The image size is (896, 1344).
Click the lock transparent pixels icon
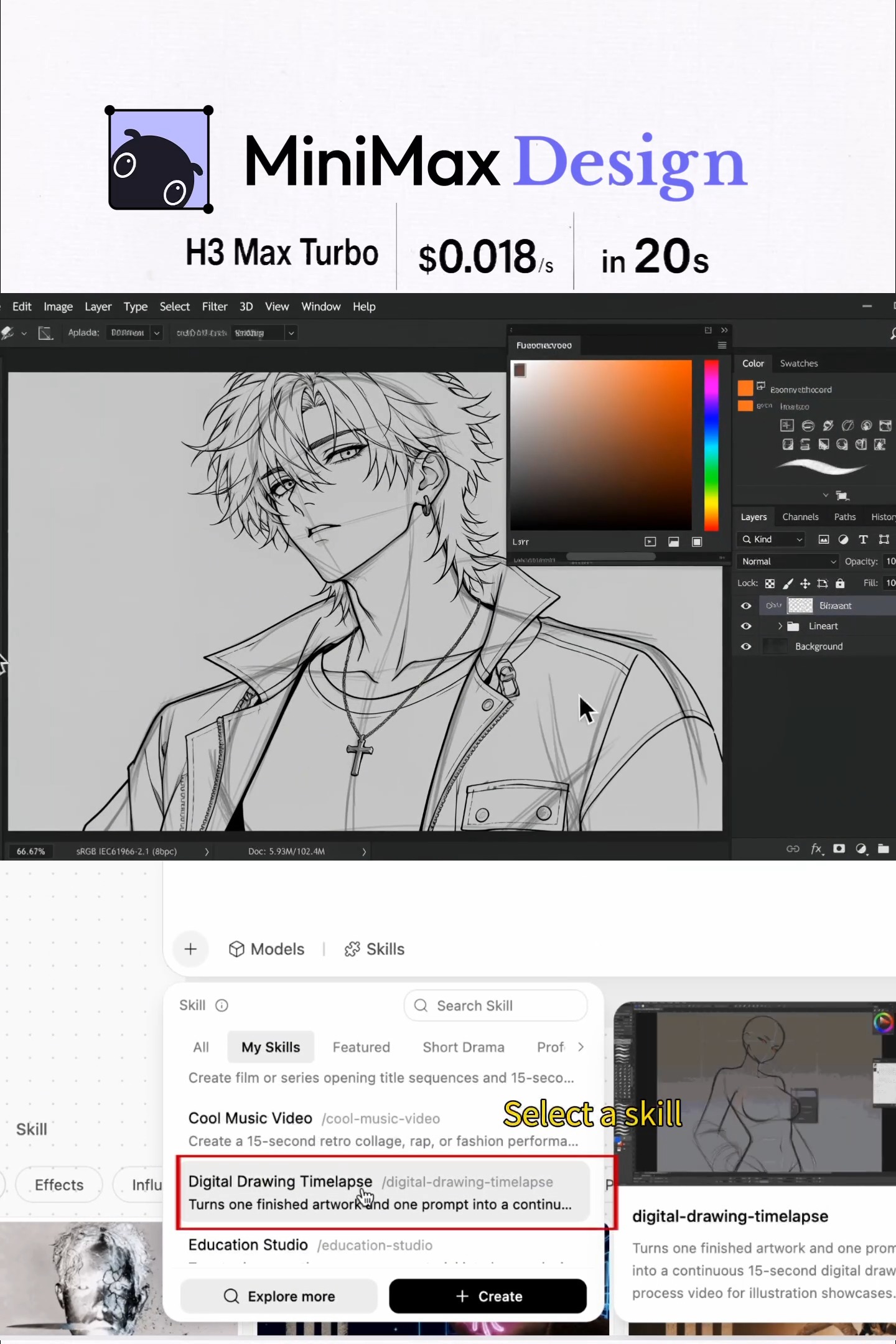[x=770, y=584]
